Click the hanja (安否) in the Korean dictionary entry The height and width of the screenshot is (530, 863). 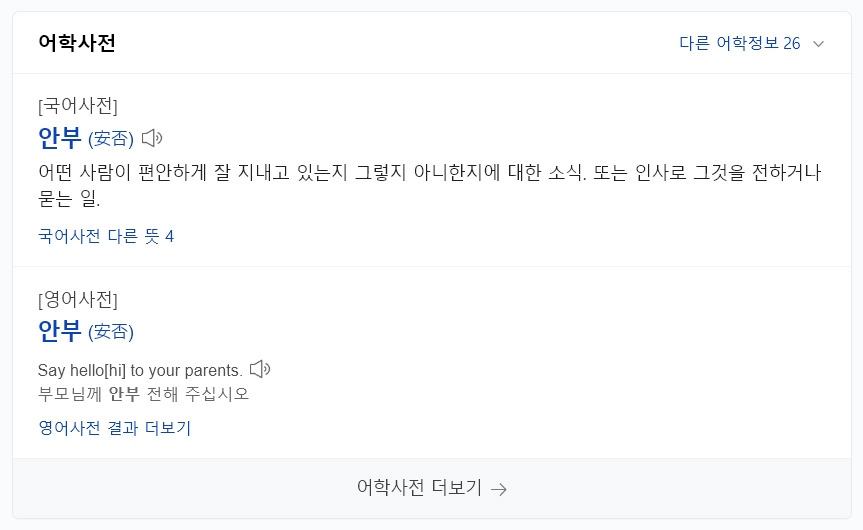click(x=111, y=139)
